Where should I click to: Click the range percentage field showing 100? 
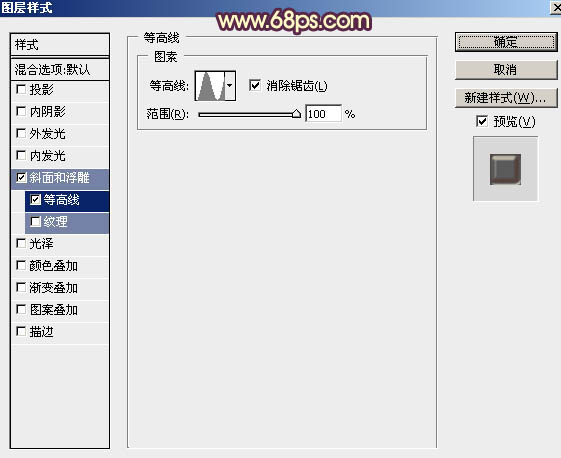coord(323,114)
